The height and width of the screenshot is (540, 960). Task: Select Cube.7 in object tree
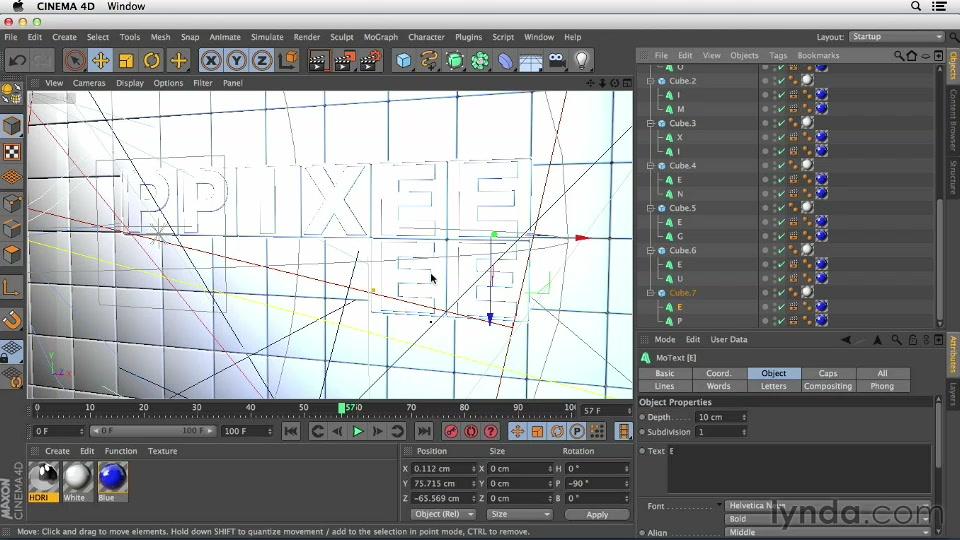pos(682,293)
